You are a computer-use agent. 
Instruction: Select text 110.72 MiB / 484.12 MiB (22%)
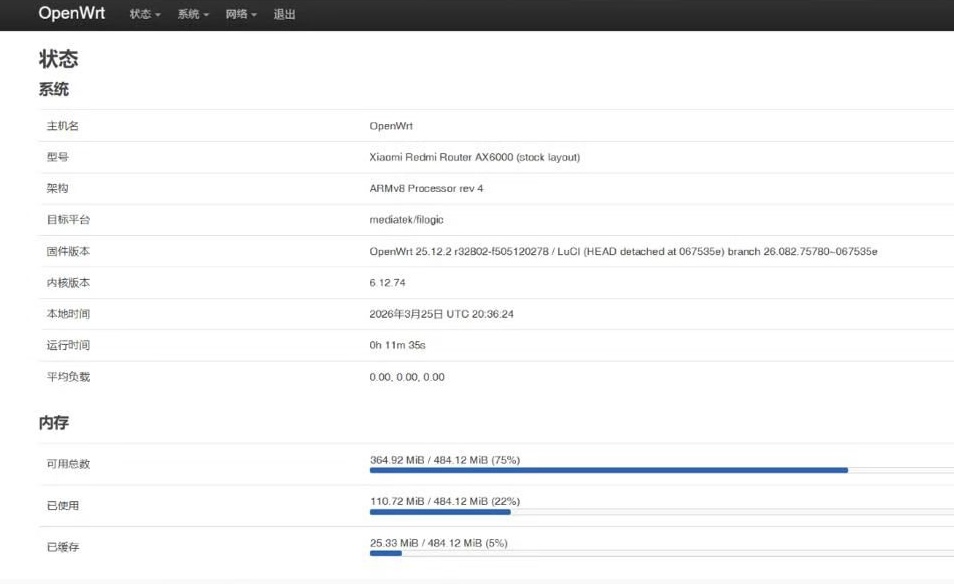pyautogui.click(x=445, y=501)
